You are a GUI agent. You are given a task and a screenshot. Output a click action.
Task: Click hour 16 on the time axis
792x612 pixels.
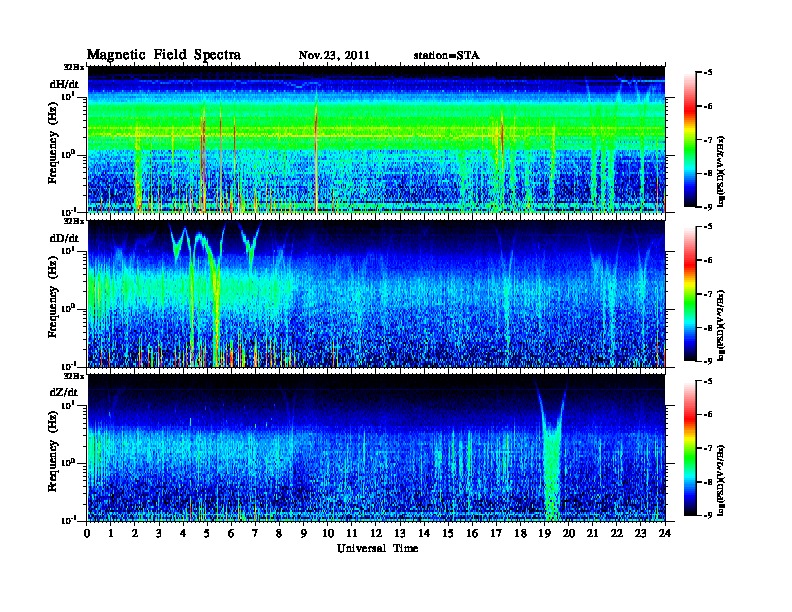472,534
